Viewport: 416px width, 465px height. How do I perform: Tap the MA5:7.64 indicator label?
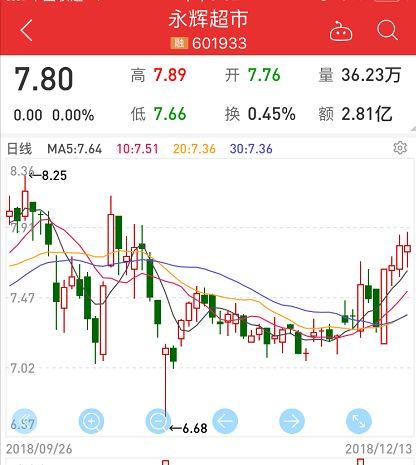(74, 149)
